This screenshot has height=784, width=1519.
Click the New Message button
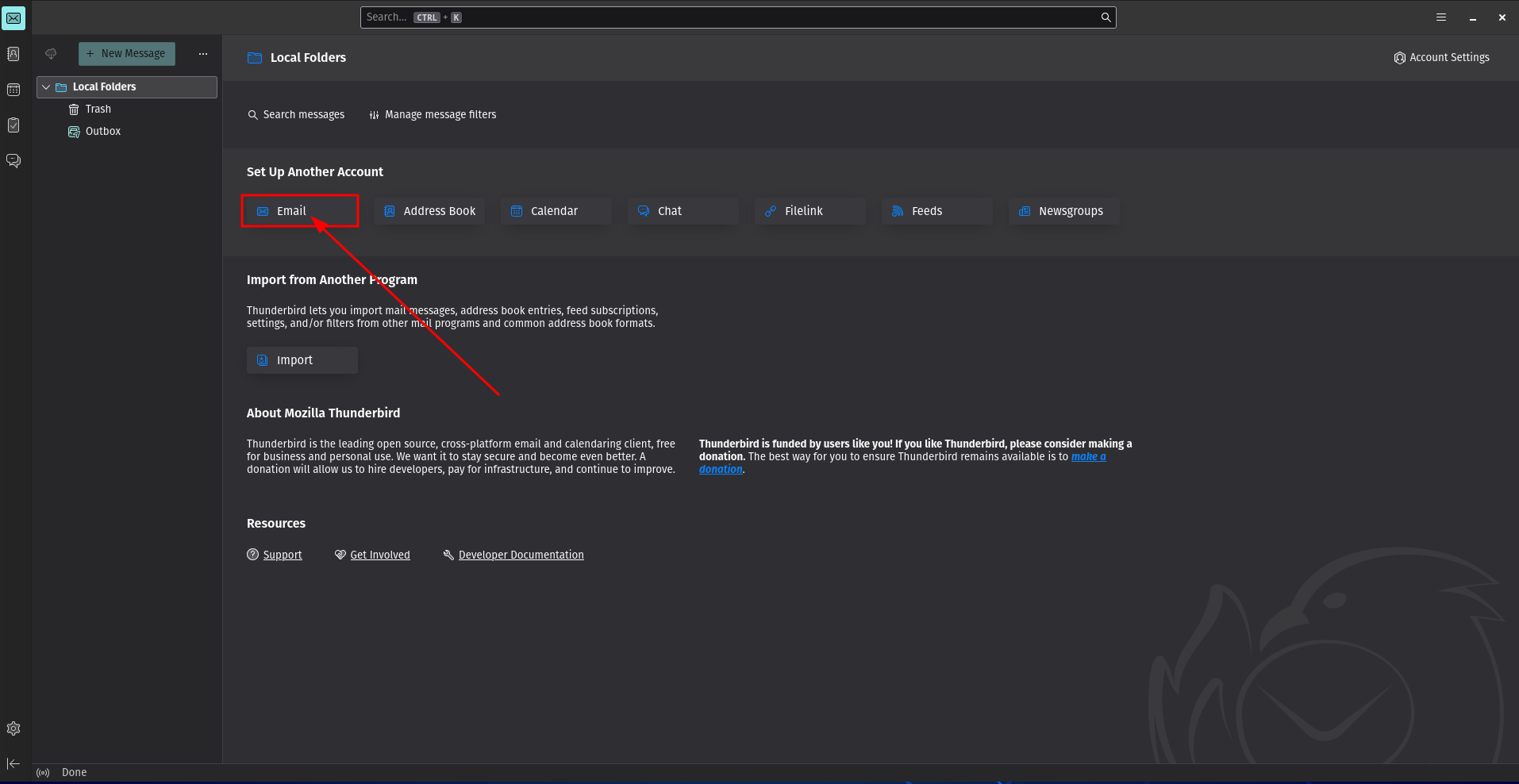tap(127, 54)
